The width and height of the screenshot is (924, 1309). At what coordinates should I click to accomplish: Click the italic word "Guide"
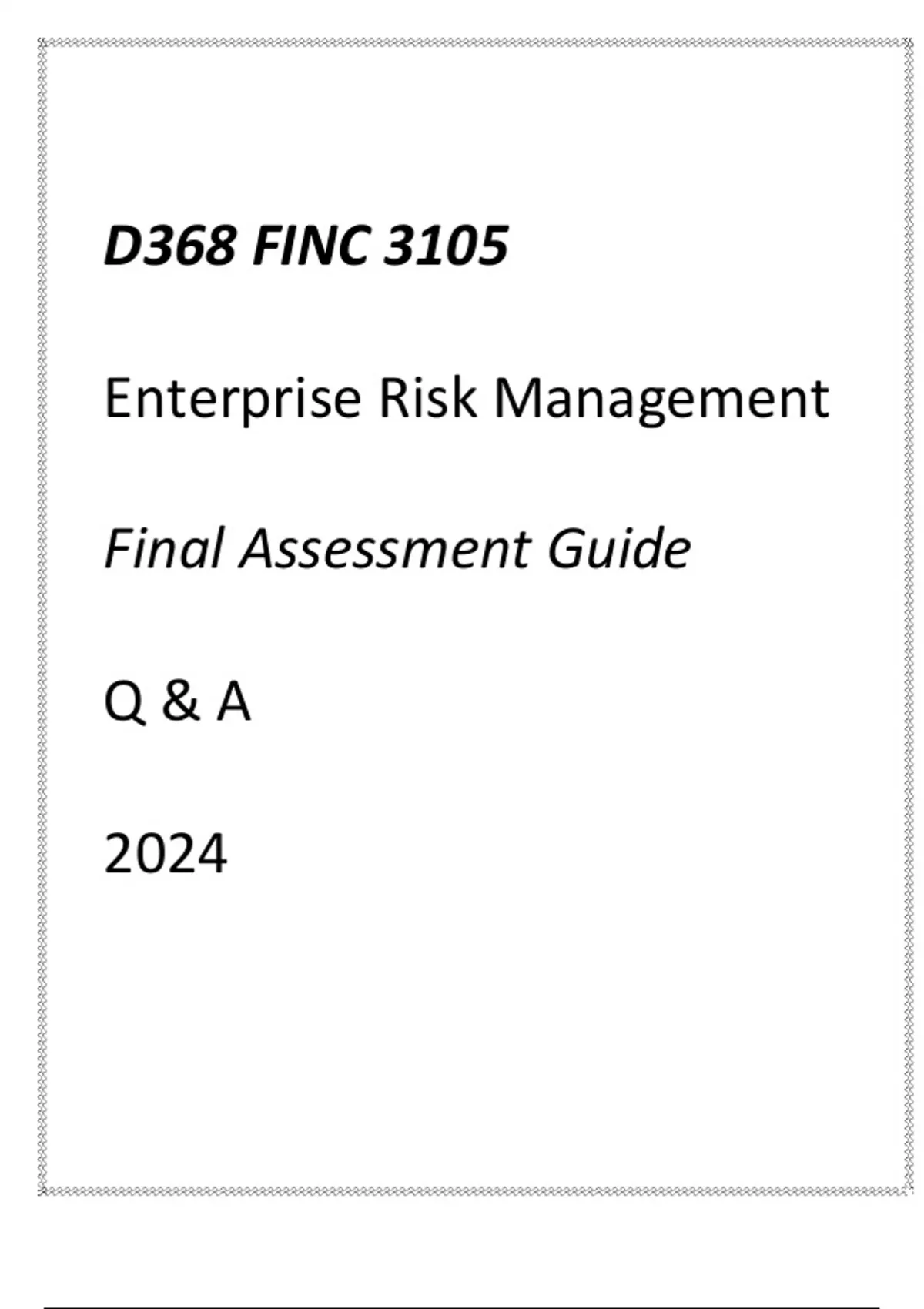coord(619,549)
